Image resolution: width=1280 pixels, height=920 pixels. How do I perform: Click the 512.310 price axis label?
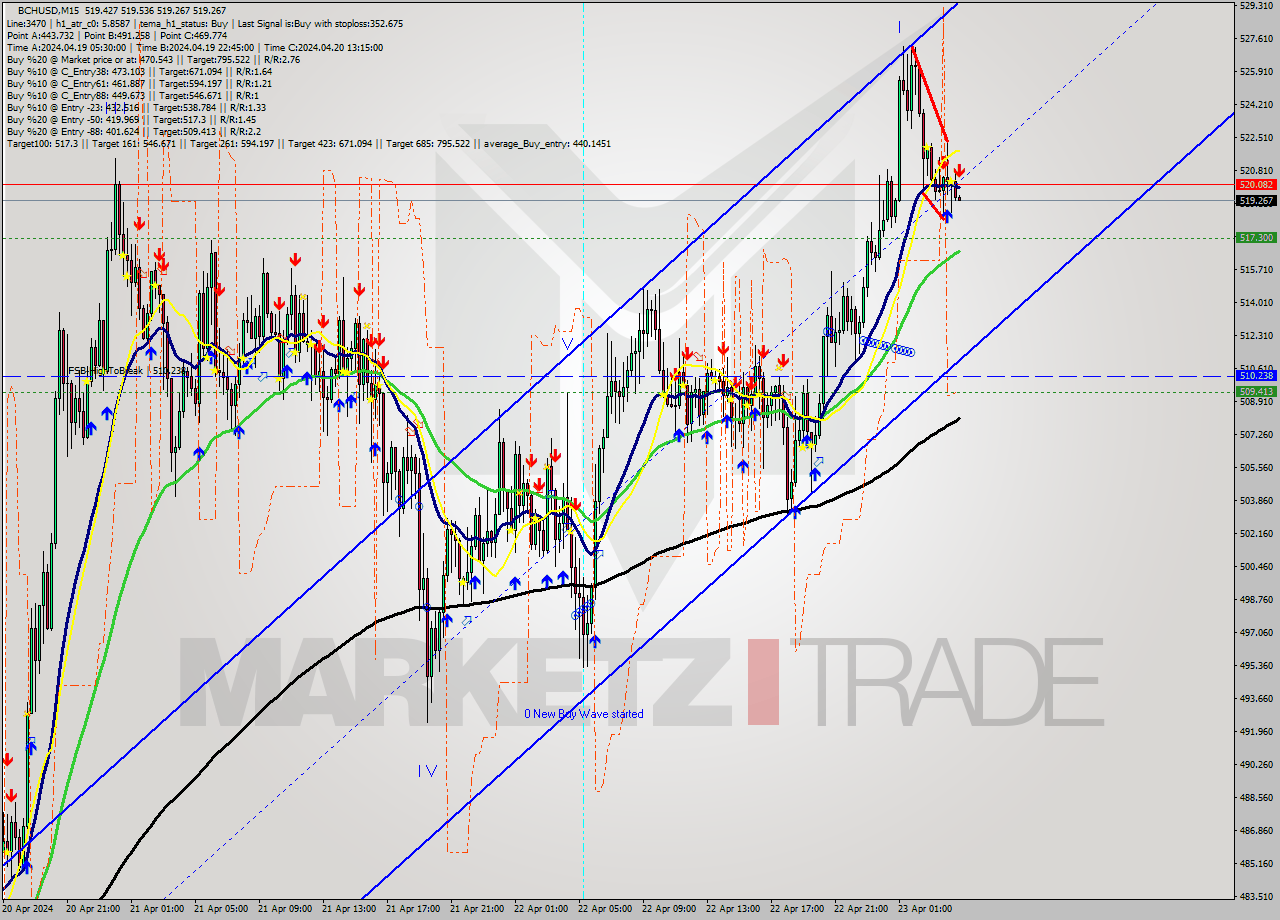1256,335
